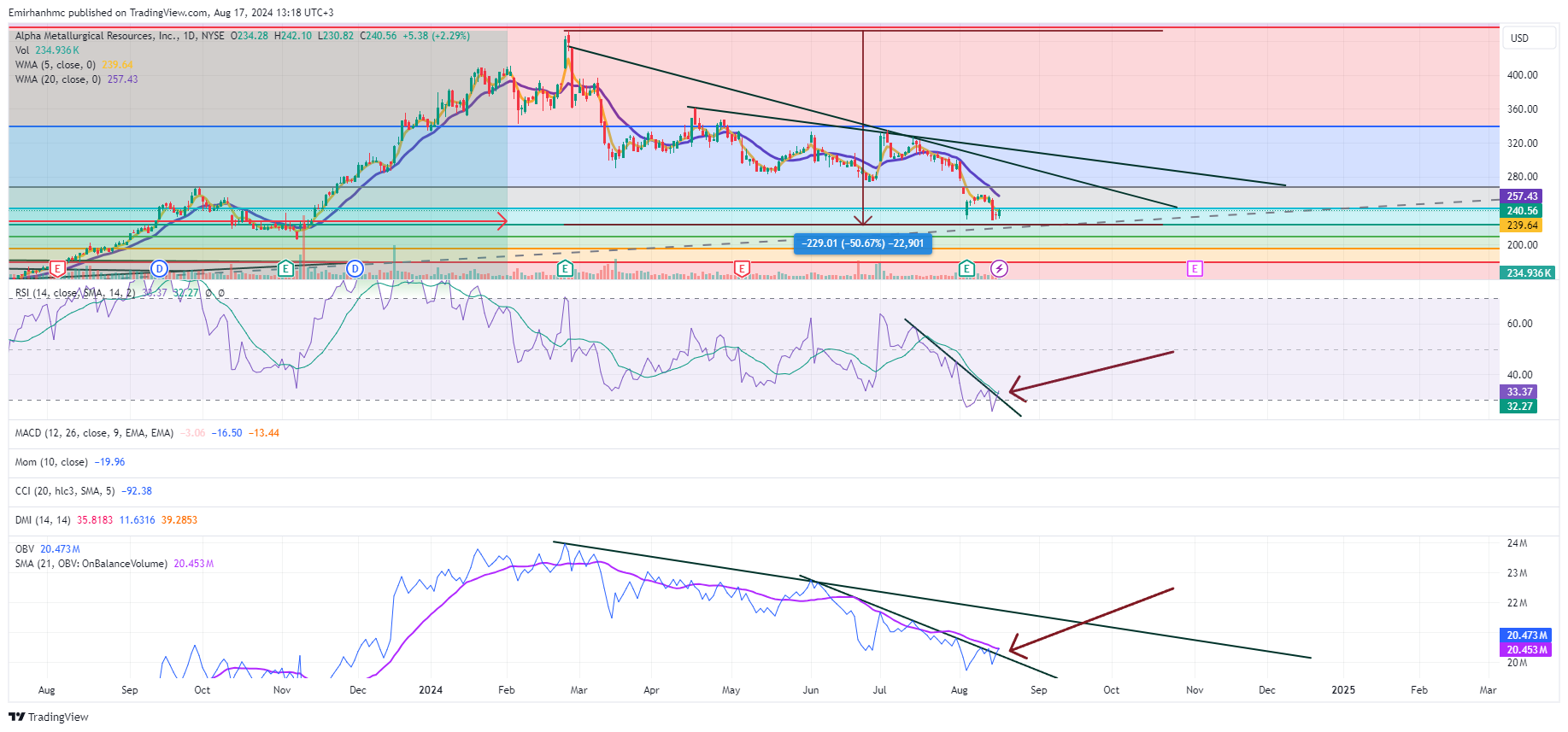Click the green earnings E marker above Nov 2023

click(x=286, y=269)
